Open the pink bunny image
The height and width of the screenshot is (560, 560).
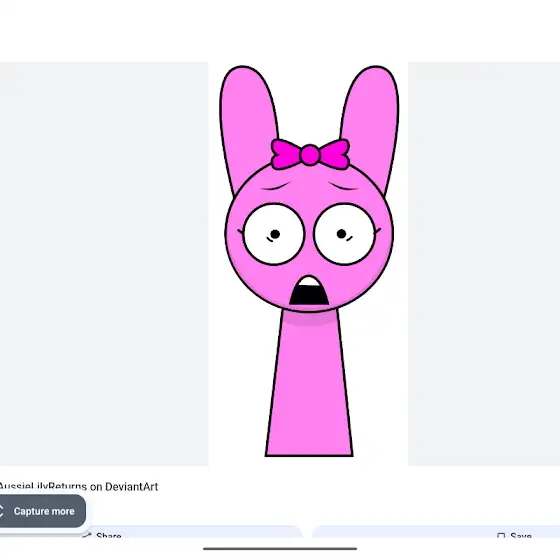(308, 264)
